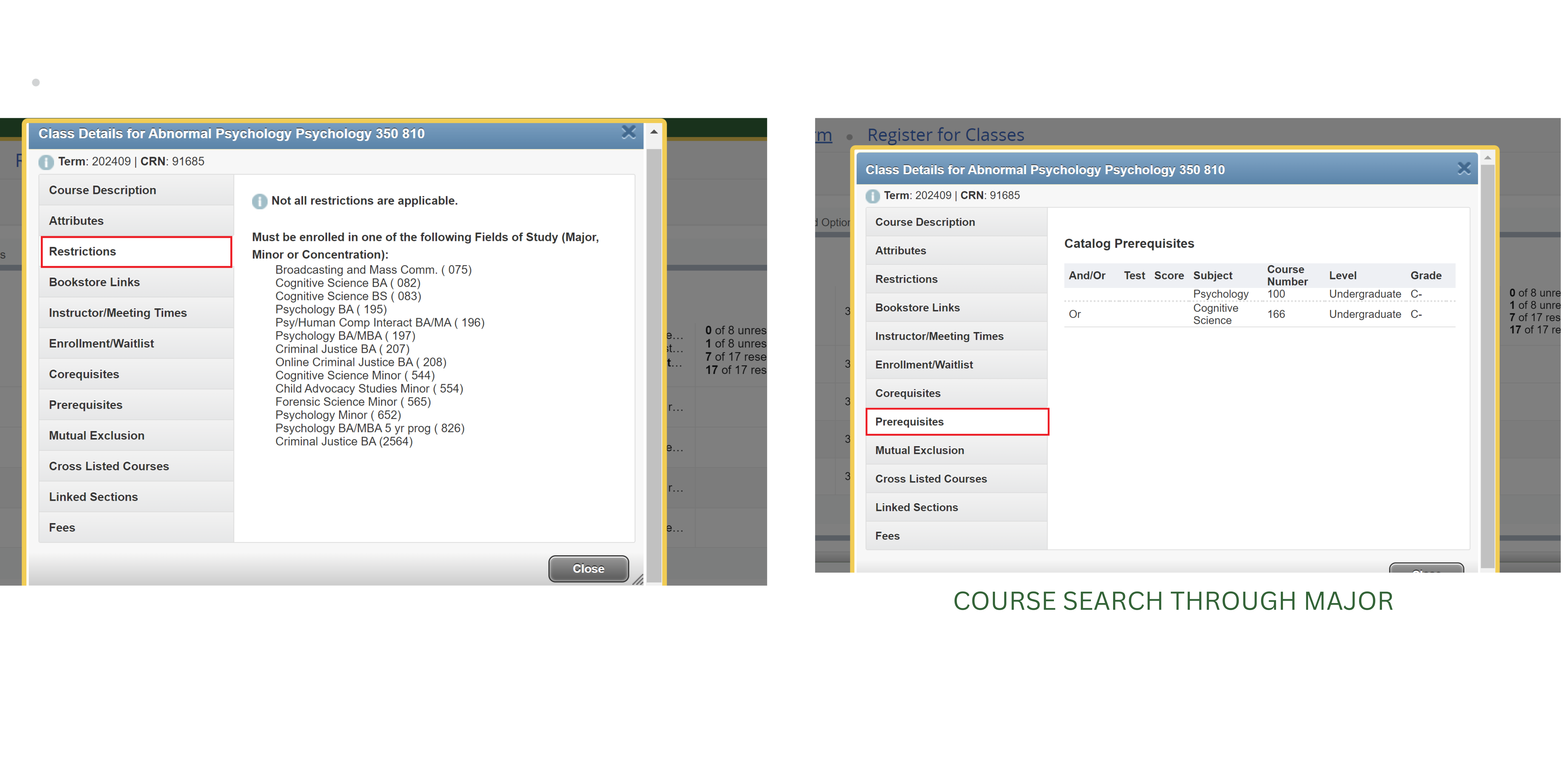Open Bookstore Links in left dialog
Image resolution: width=1568 pixels, height=784 pixels.
136,282
